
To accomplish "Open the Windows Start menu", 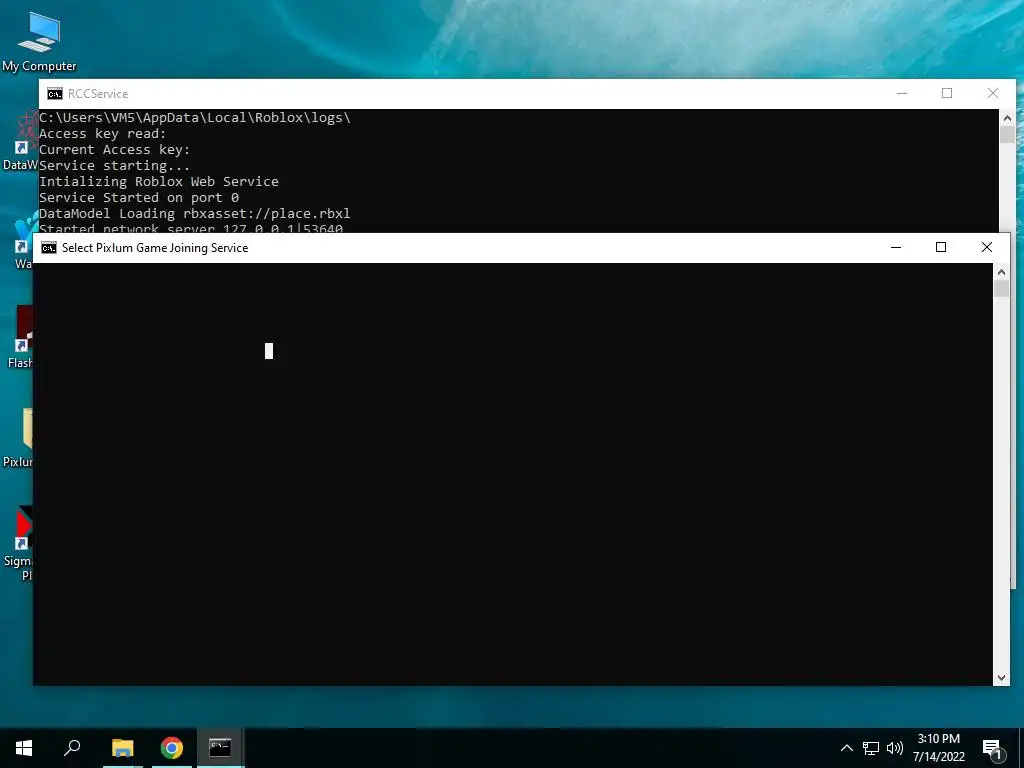I will click(24, 748).
